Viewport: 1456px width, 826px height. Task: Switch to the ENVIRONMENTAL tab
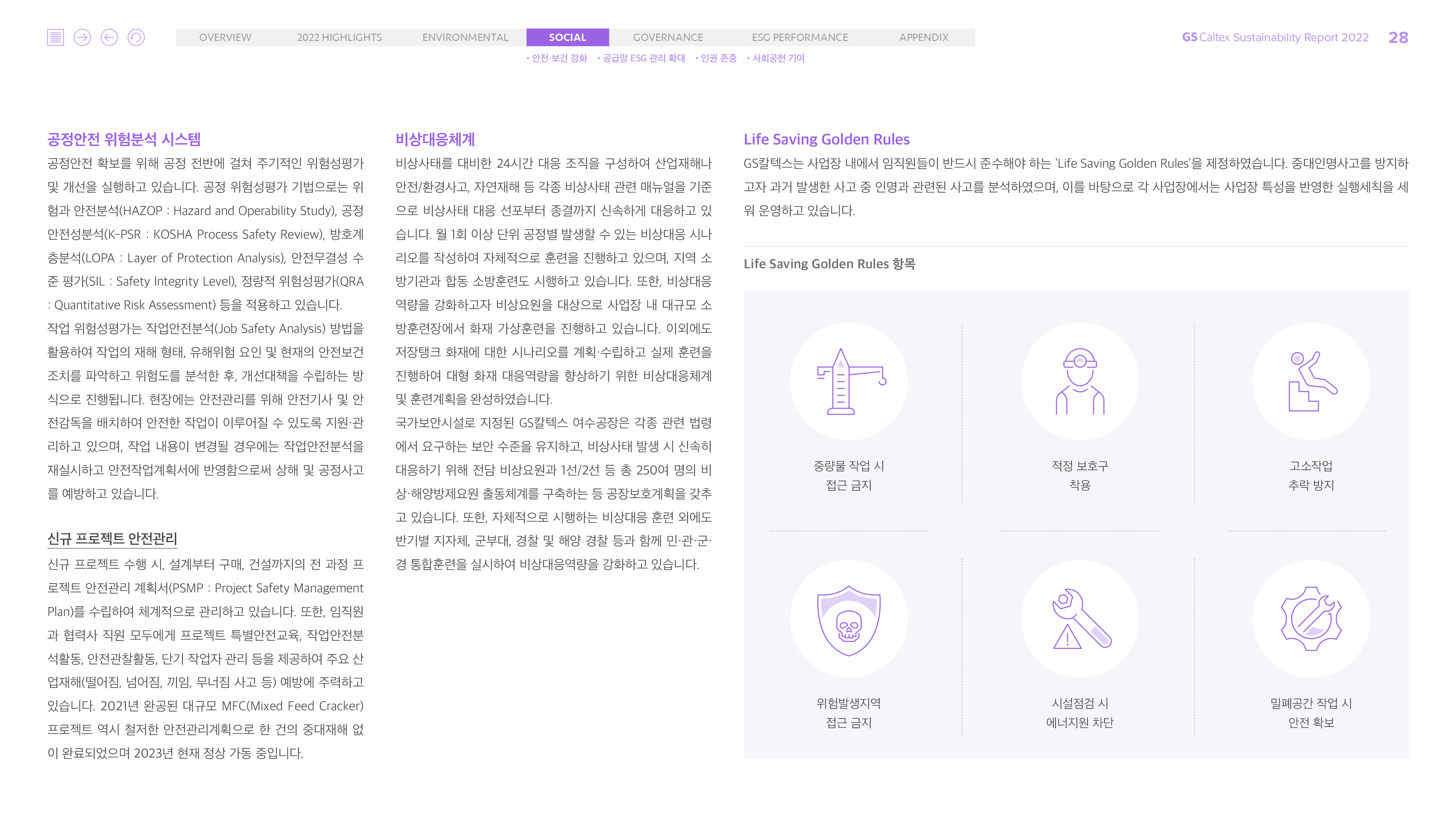point(465,37)
